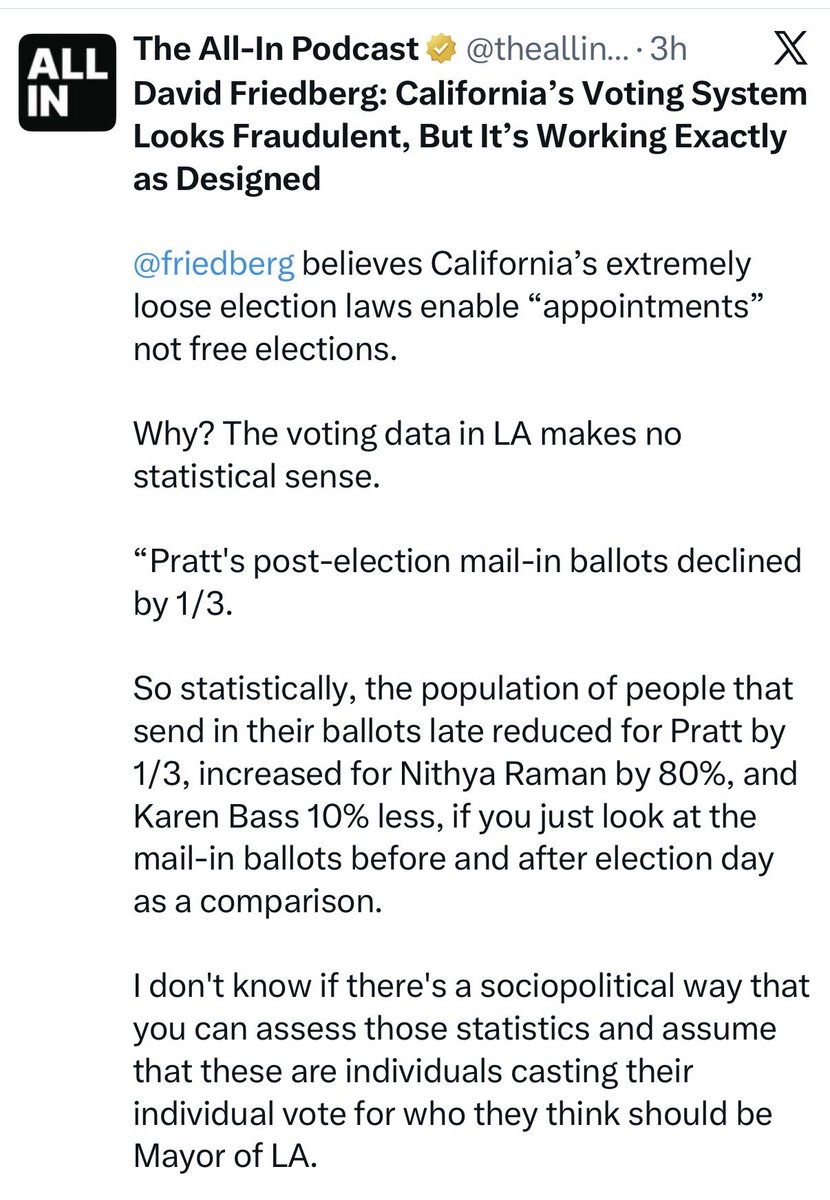
Task: Tap the bold David Friedberg headline
Action: coord(469,136)
